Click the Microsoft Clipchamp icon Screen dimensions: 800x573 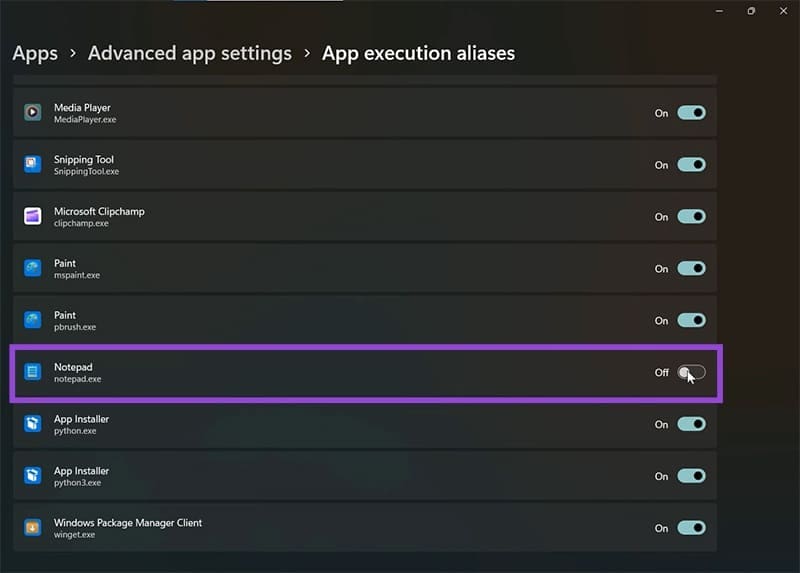click(x=33, y=216)
